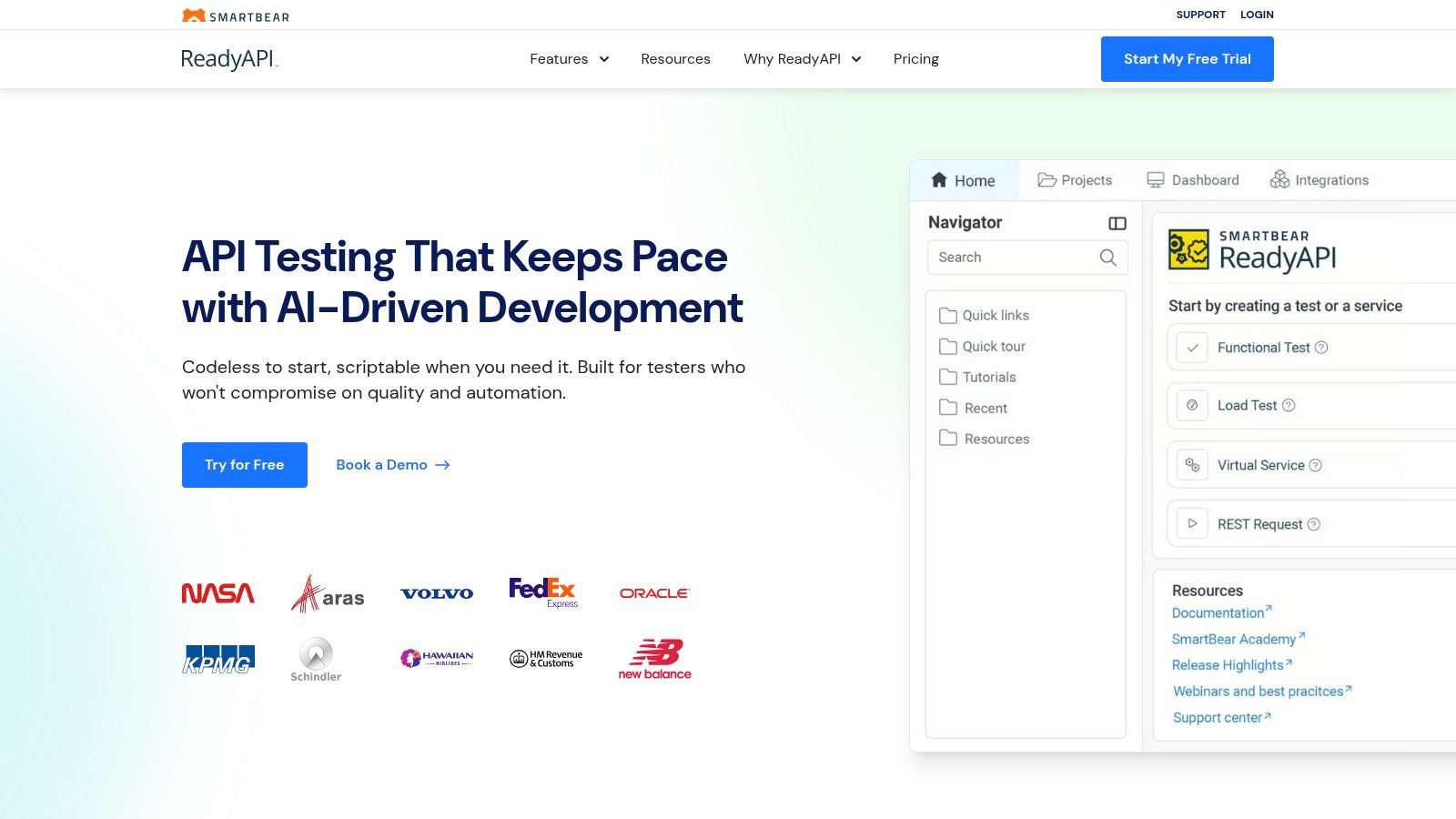Screen dimensions: 1456x819
Task: Click the New Balance logo
Action: [x=655, y=659]
